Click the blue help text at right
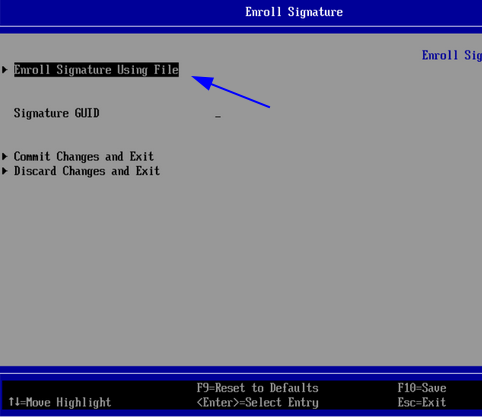 (x=452, y=55)
